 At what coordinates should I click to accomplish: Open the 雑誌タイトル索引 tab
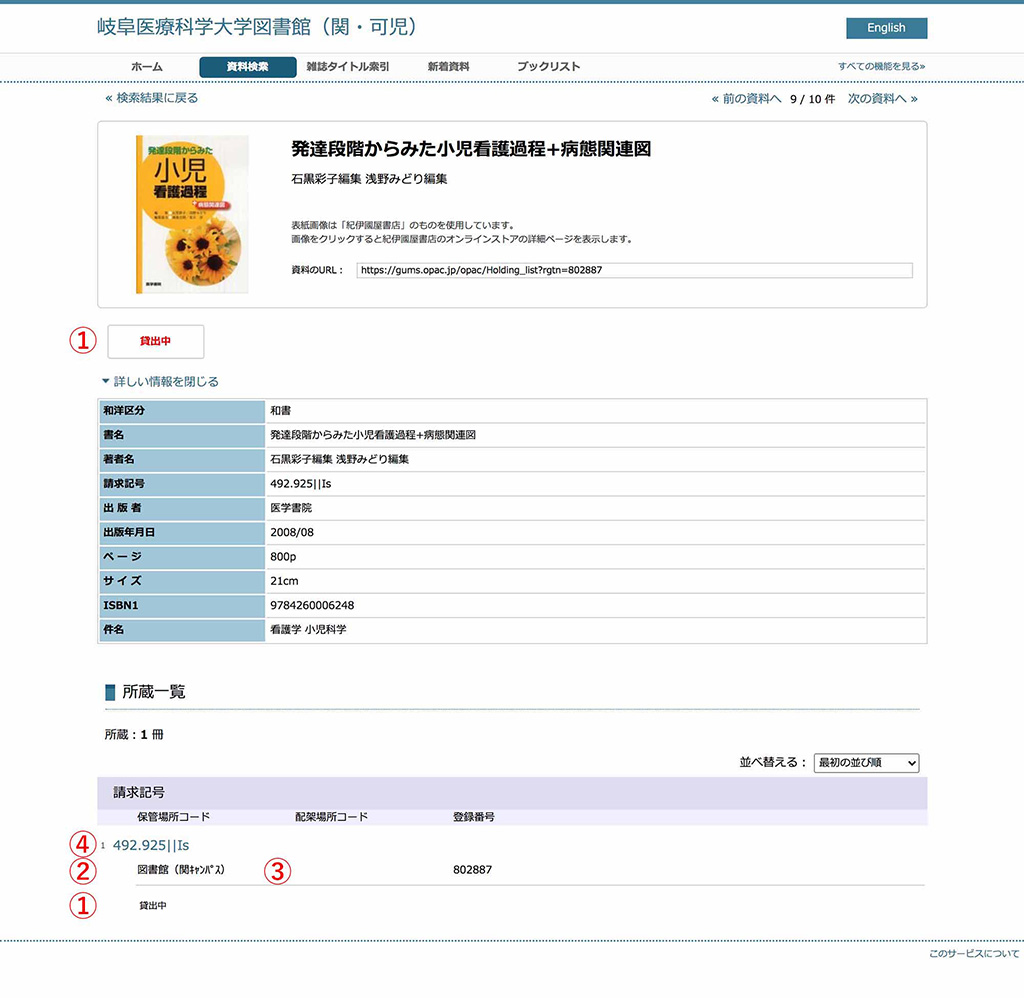click(348, 67)
